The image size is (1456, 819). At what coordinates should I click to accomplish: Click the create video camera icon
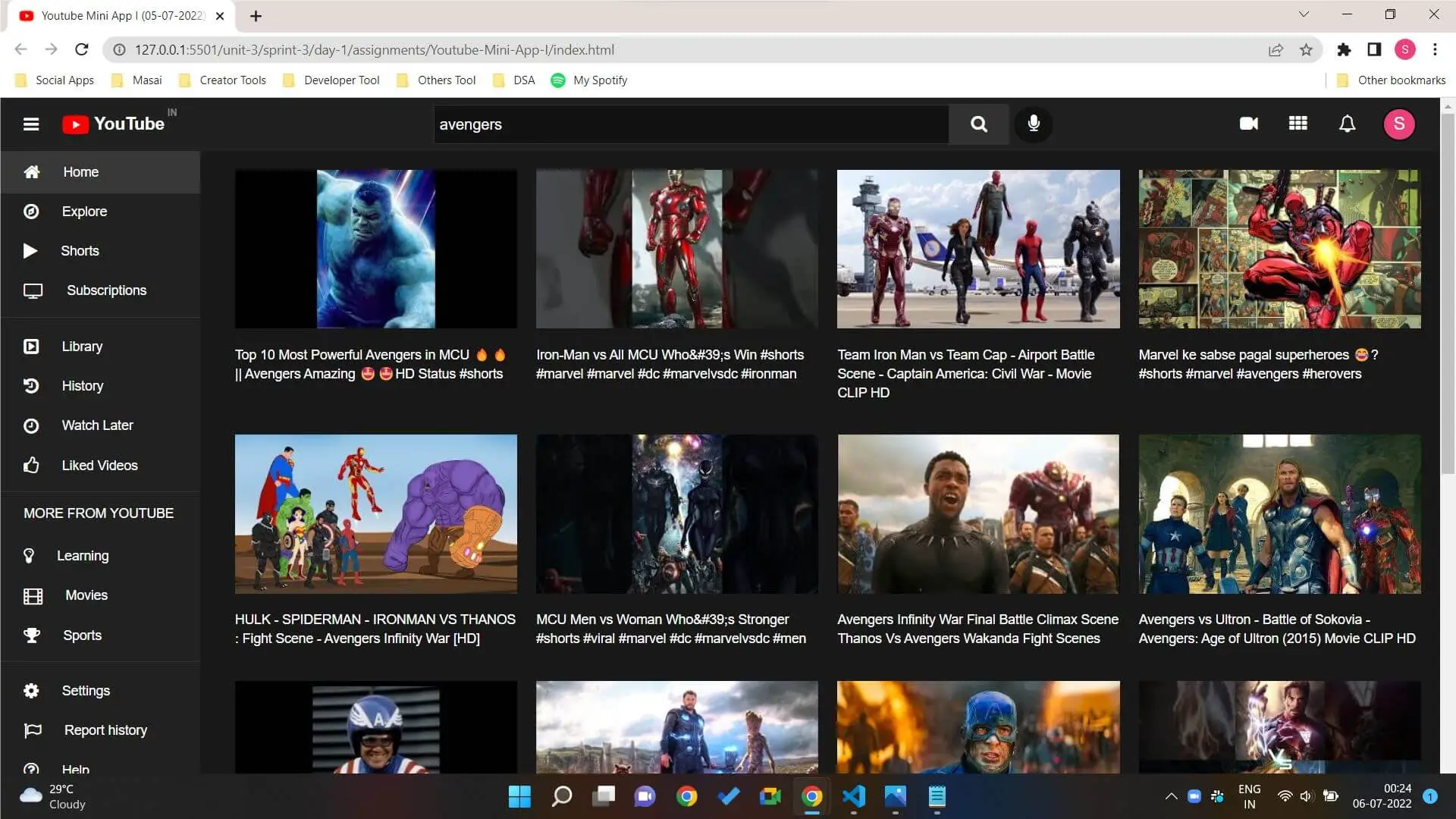coord(1249,124)
